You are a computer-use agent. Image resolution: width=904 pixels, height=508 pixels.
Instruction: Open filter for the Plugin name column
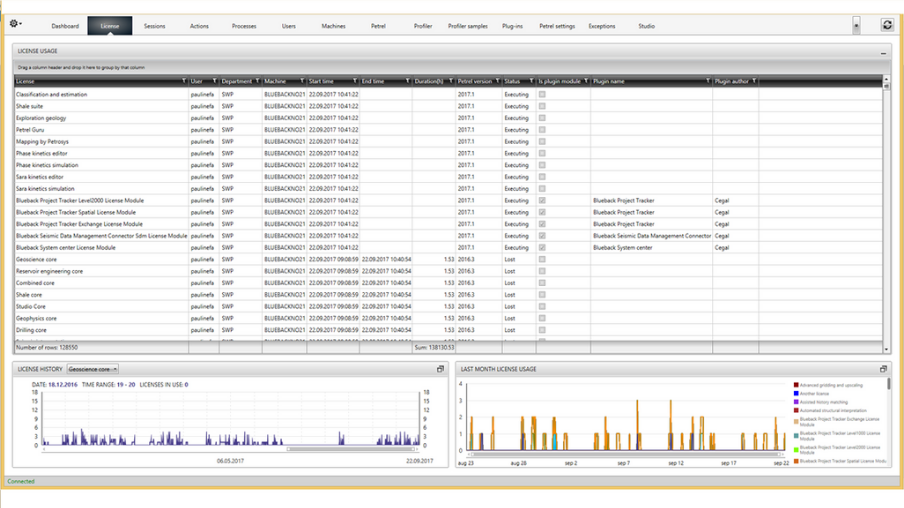coord(708,81)
